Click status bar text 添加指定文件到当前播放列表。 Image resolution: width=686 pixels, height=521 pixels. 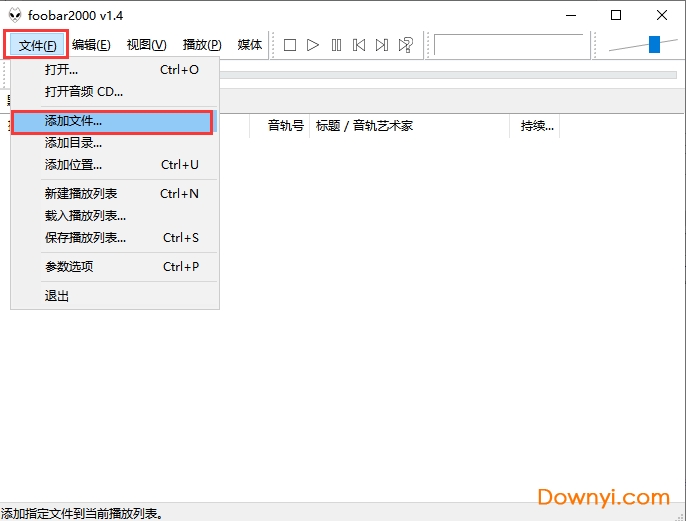point(82,514)
